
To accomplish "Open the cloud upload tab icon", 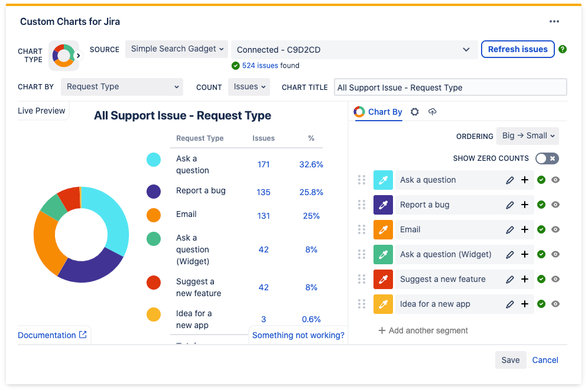I will (x=432, y=112).
